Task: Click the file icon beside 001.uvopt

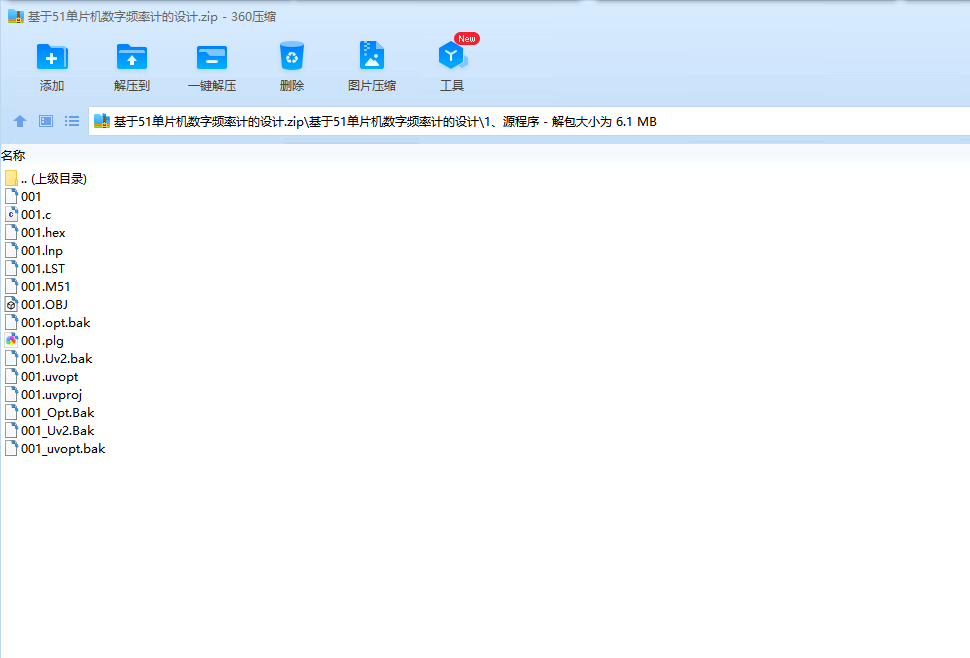Action: pyautogui.click(x=11, y=376)
